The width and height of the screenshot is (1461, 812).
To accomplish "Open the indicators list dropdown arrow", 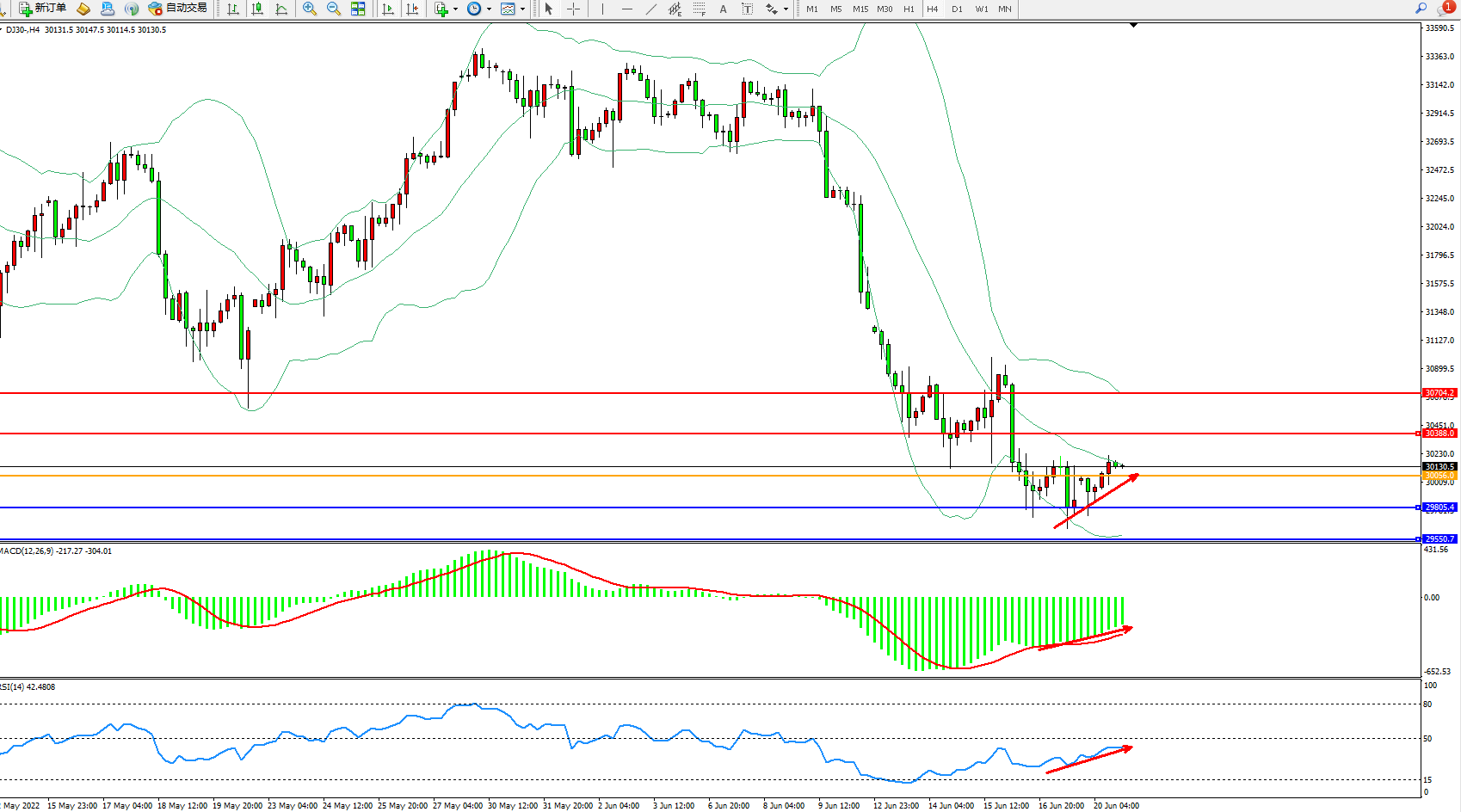I will (x=455, y=9).
